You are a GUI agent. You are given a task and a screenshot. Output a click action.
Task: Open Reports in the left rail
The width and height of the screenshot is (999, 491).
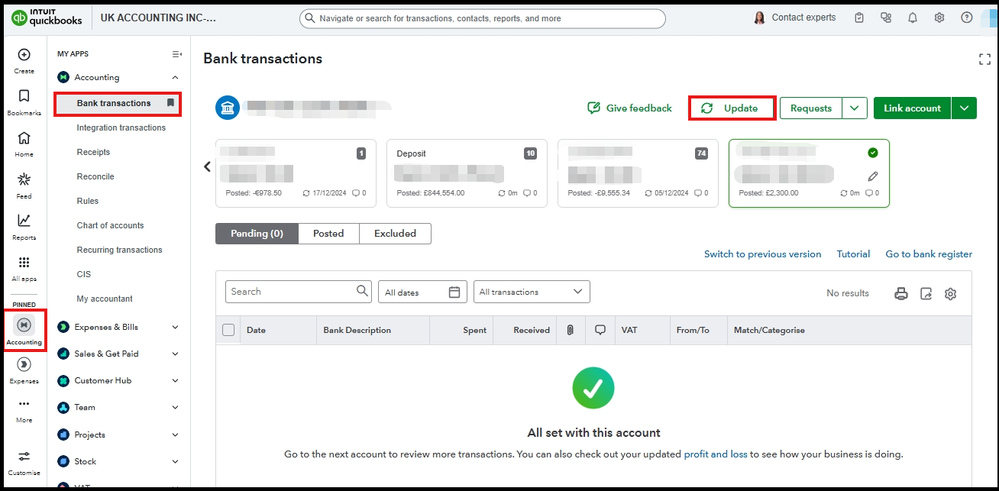point(24,221)
